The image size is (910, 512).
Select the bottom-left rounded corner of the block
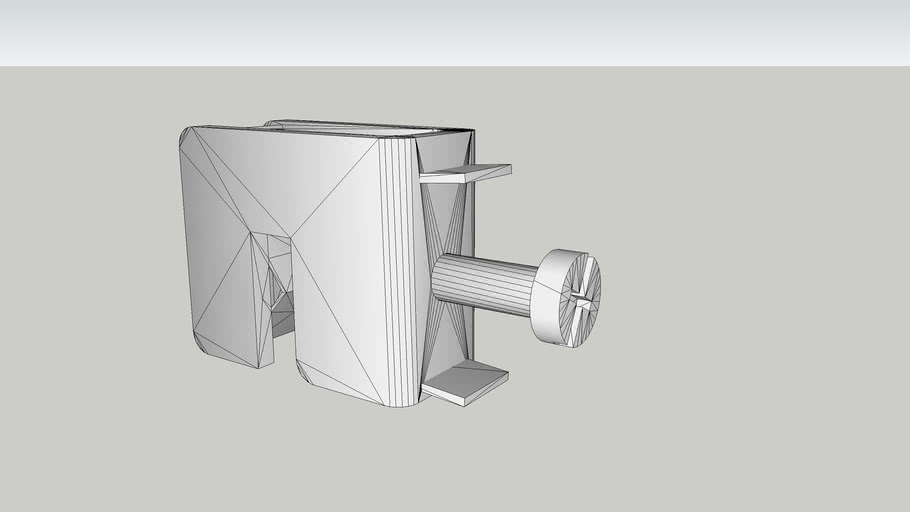click(x=203, y=347)
